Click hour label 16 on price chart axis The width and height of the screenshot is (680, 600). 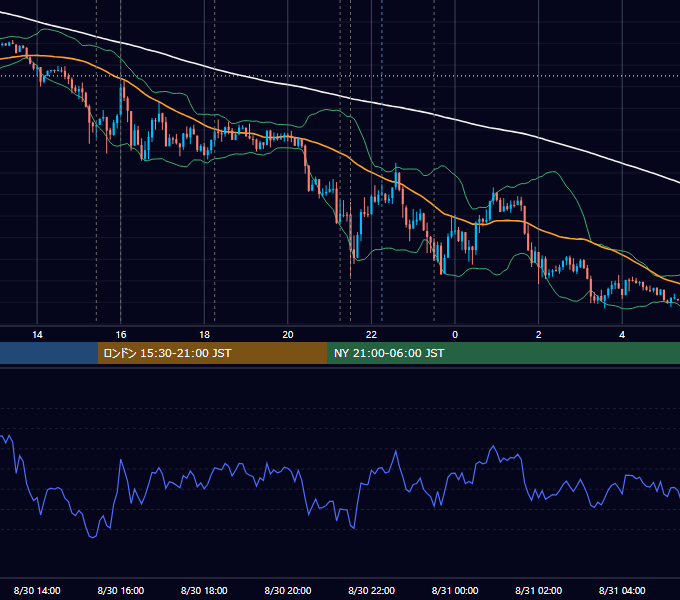click(x=121, y=335)
